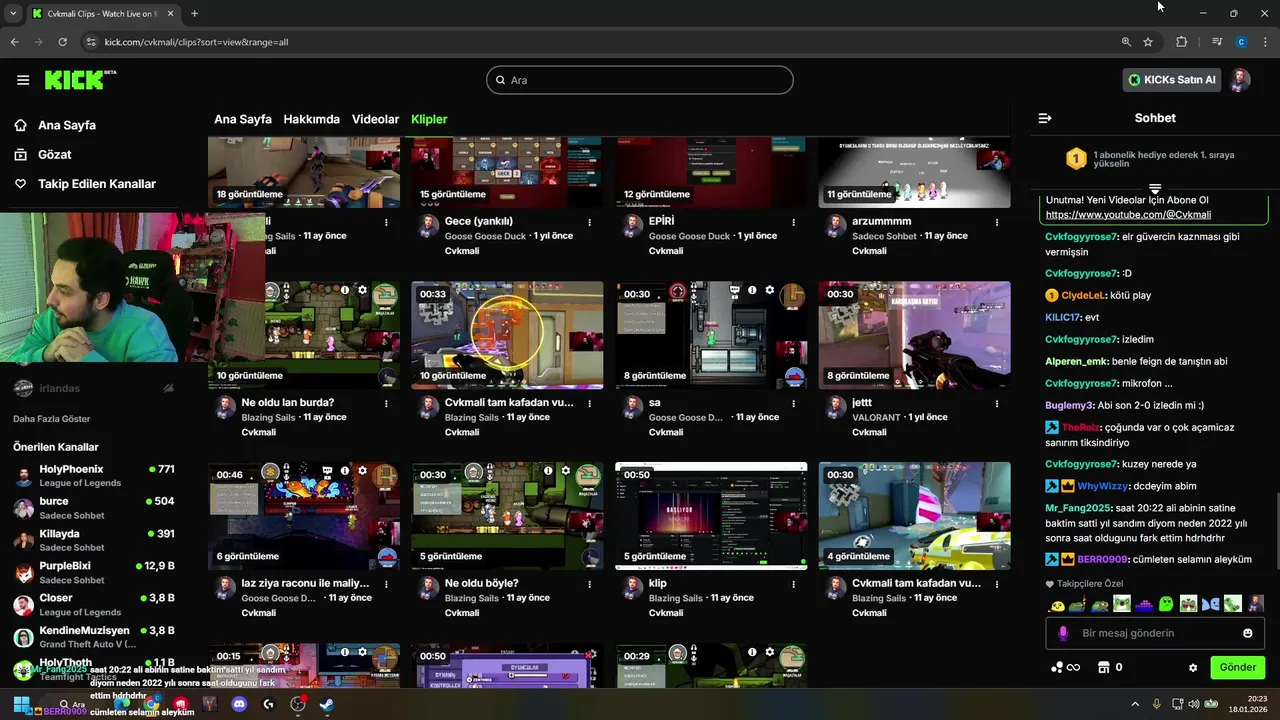Select the Klipler tab
Viewport: 1280px width, 720px height.
(x=429, y=119)
